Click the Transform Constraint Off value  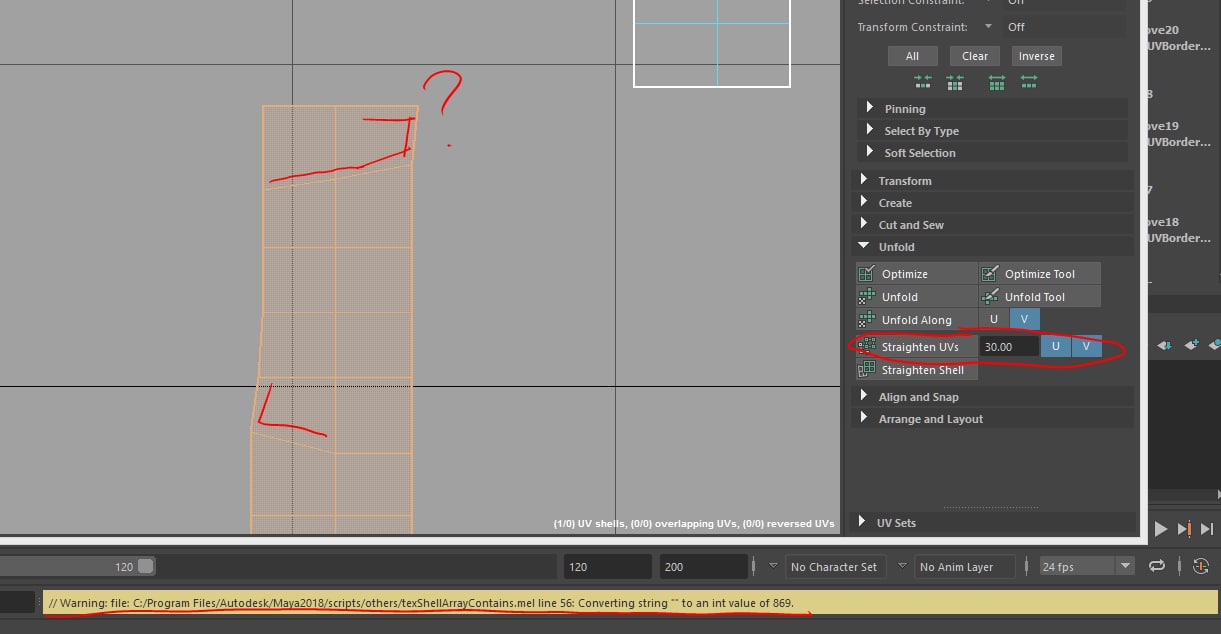tap(1016, 27)
